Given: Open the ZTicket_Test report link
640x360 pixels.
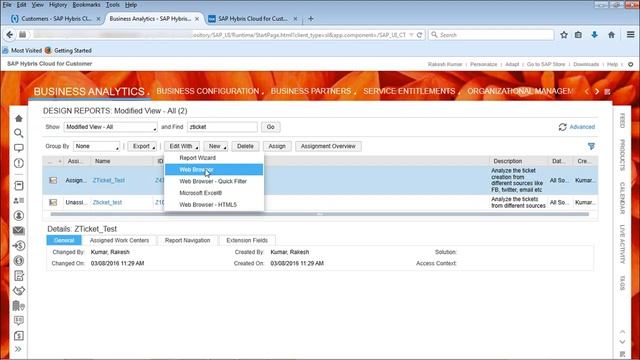Looking at the screenshot, I should click(109, 180).
